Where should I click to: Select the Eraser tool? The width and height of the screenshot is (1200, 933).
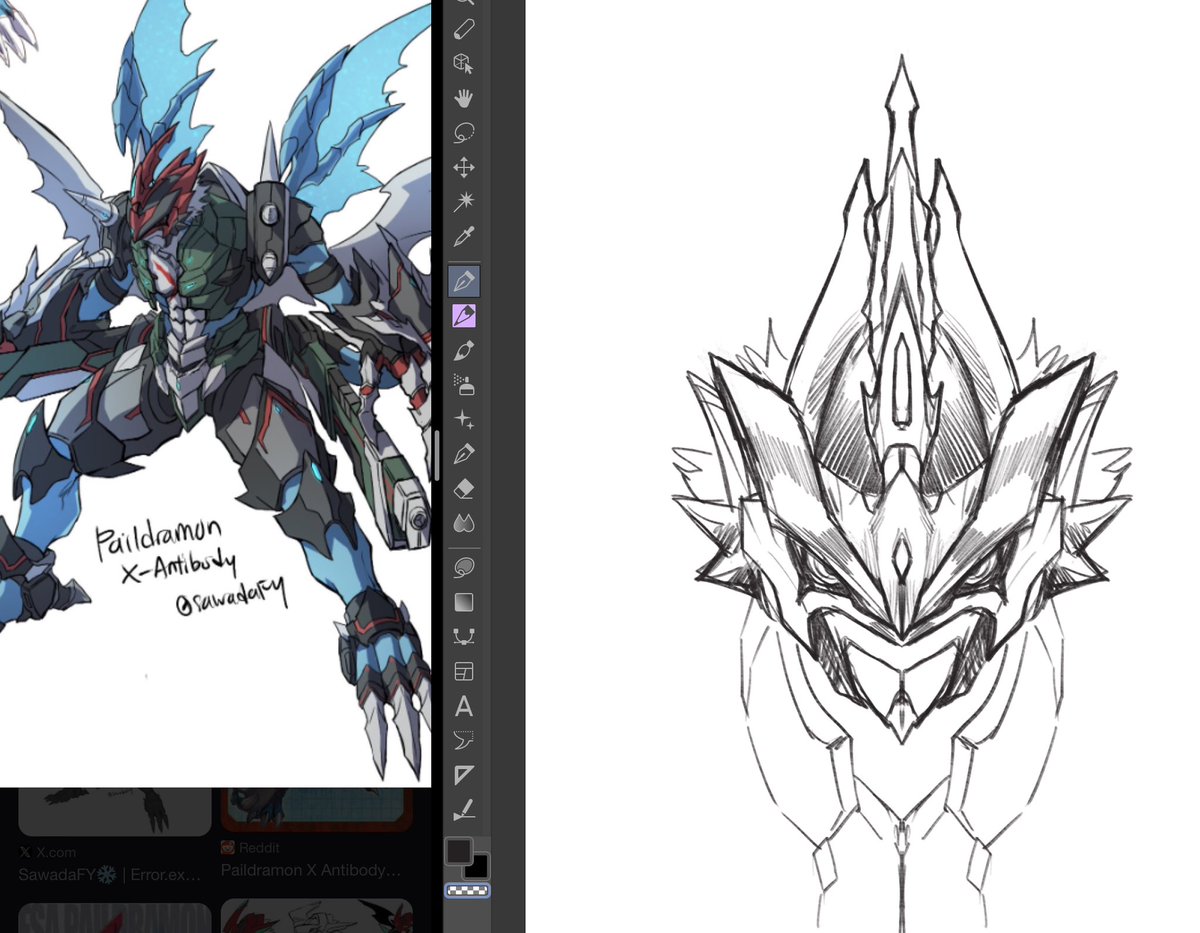click(463, 489)
